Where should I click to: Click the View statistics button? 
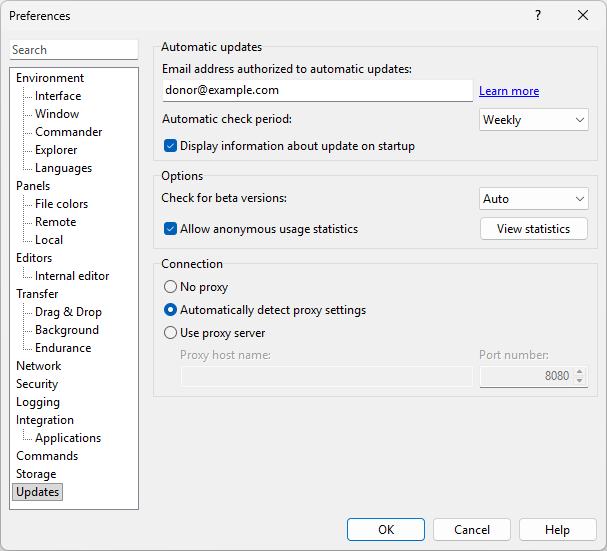(534, 229)
